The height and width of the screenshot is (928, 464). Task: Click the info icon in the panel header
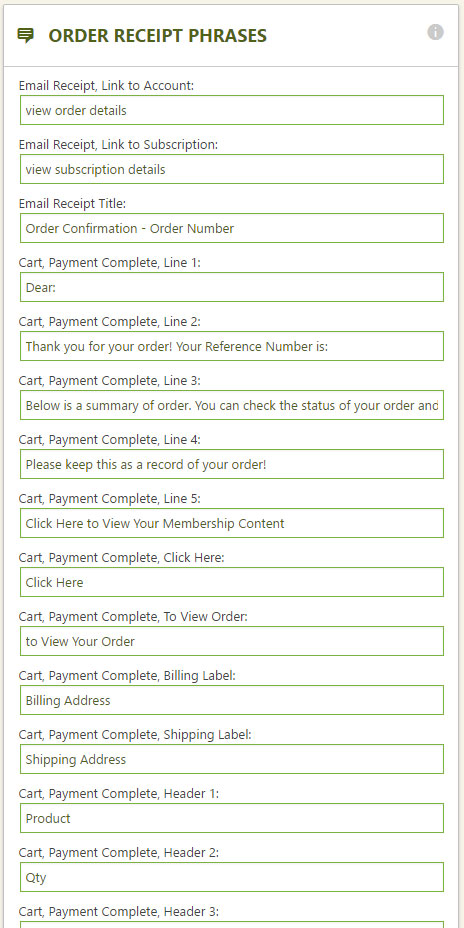(436, 32)
